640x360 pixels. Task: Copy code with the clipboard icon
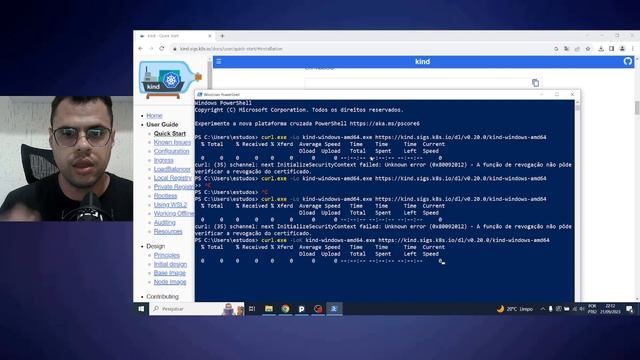[535, 82]
